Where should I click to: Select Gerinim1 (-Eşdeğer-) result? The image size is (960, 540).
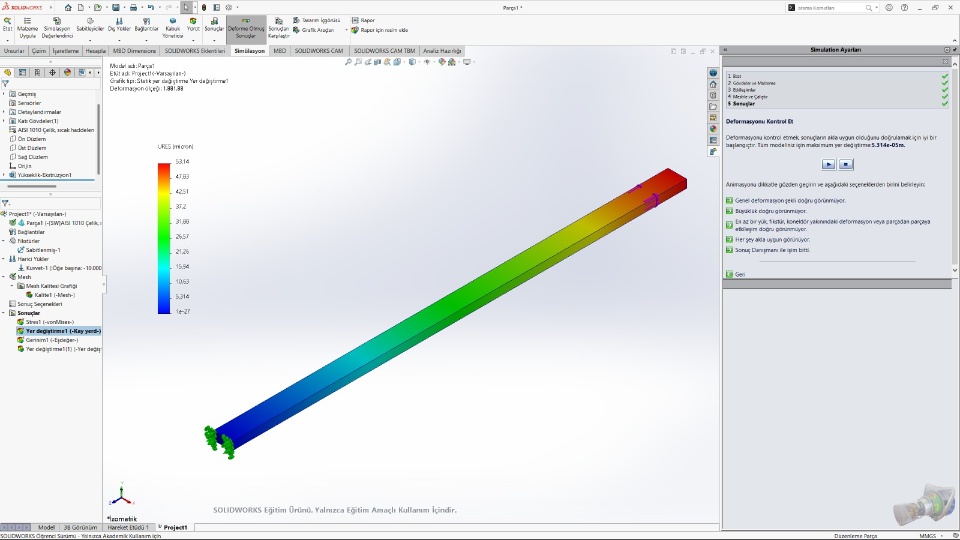(x=51, y=340)
